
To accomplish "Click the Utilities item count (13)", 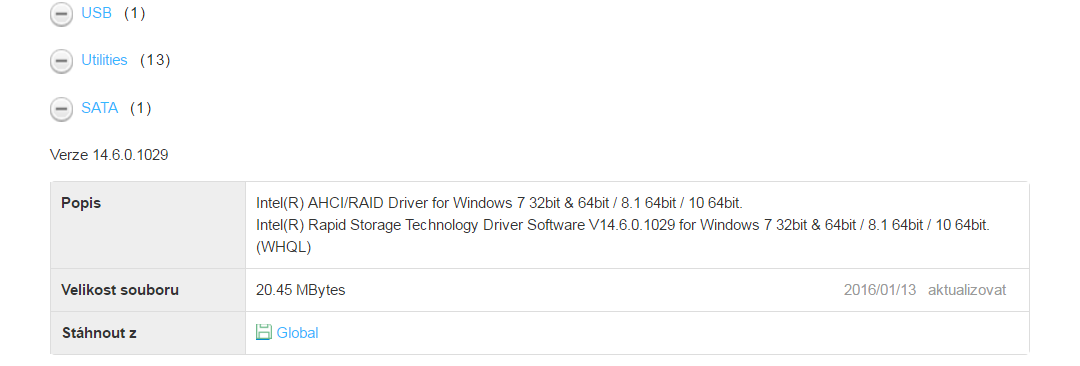I will [155, 60].
